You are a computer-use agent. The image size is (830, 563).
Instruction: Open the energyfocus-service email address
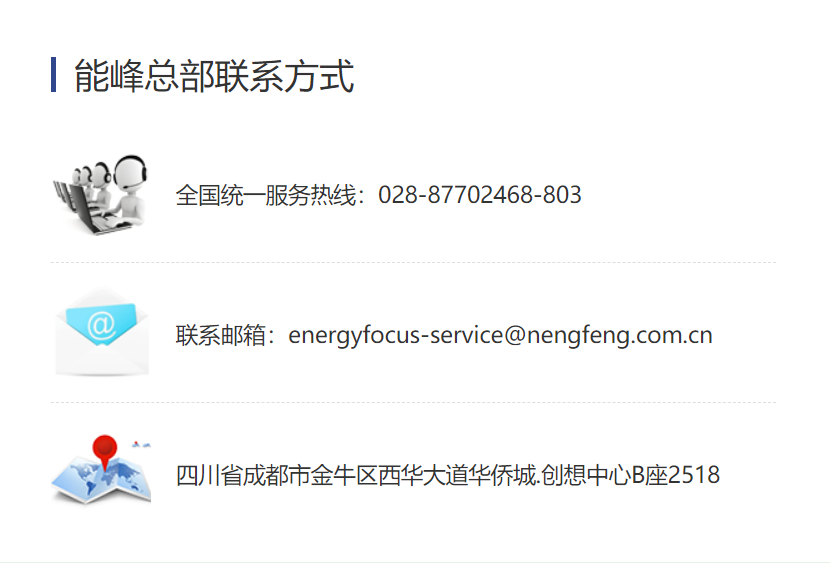click(x=500, y=336)
